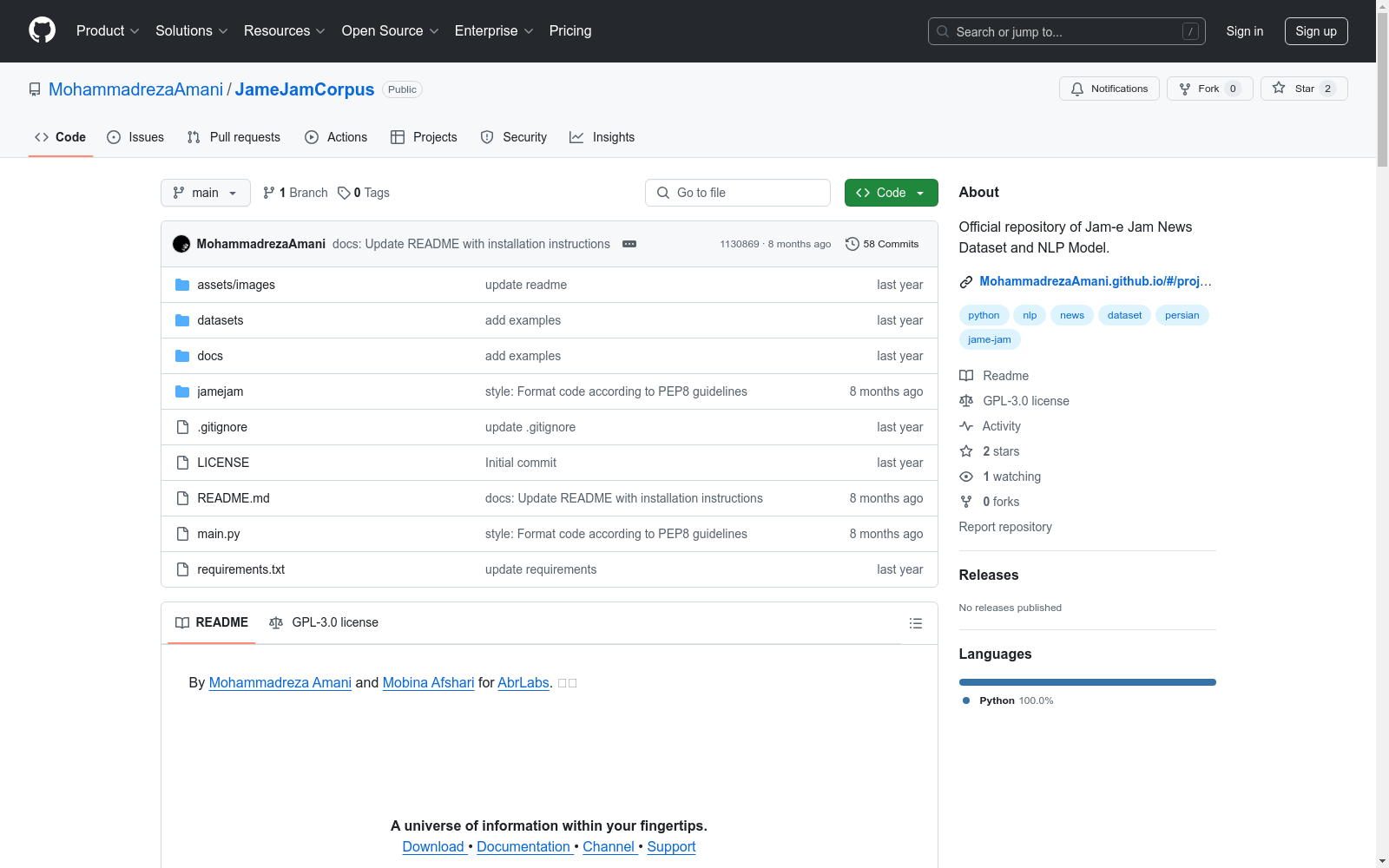The height and width of the screenshot is (868, 1389).
Task: Open the green Code dropdown button
Action: coord(891,193)
